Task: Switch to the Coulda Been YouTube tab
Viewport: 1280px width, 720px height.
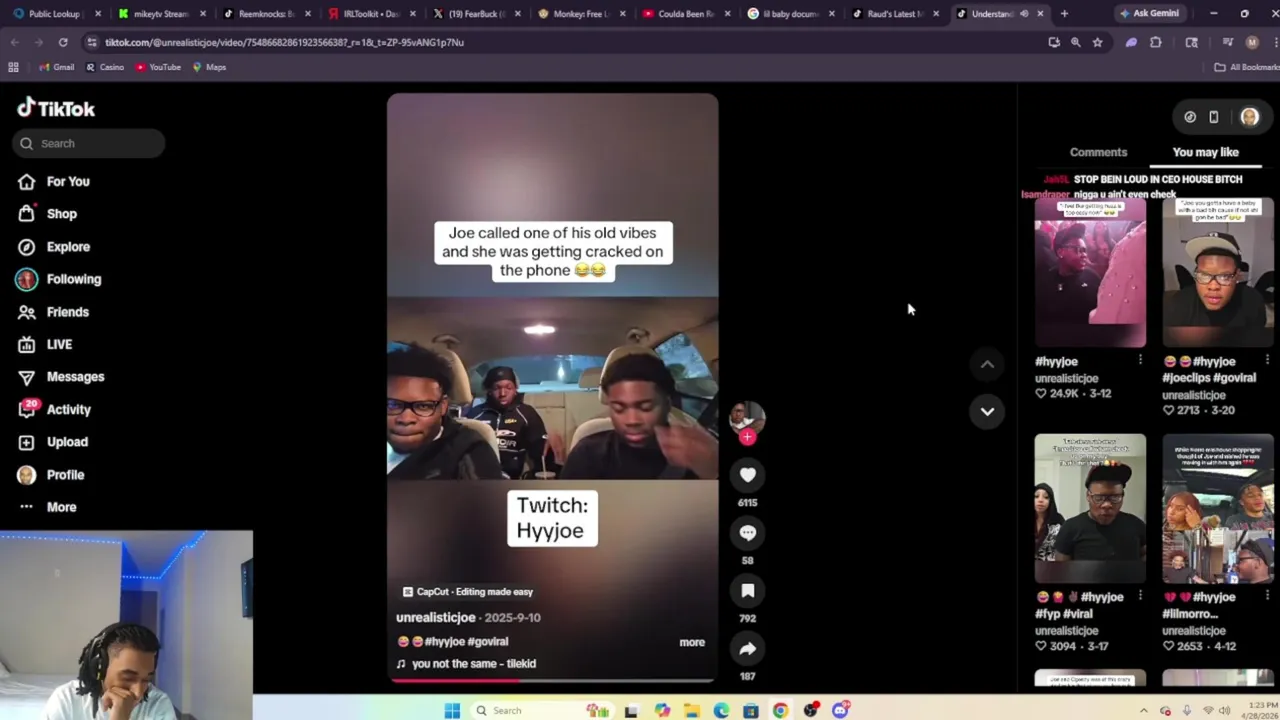Action: (687, 14)
